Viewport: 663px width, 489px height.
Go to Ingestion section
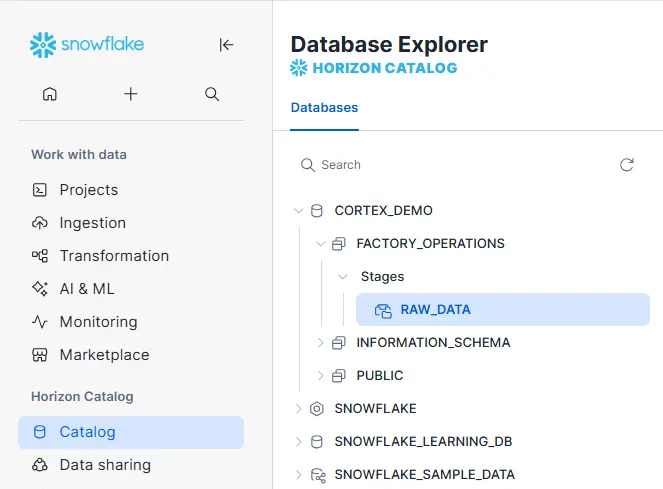pos(92,223)
